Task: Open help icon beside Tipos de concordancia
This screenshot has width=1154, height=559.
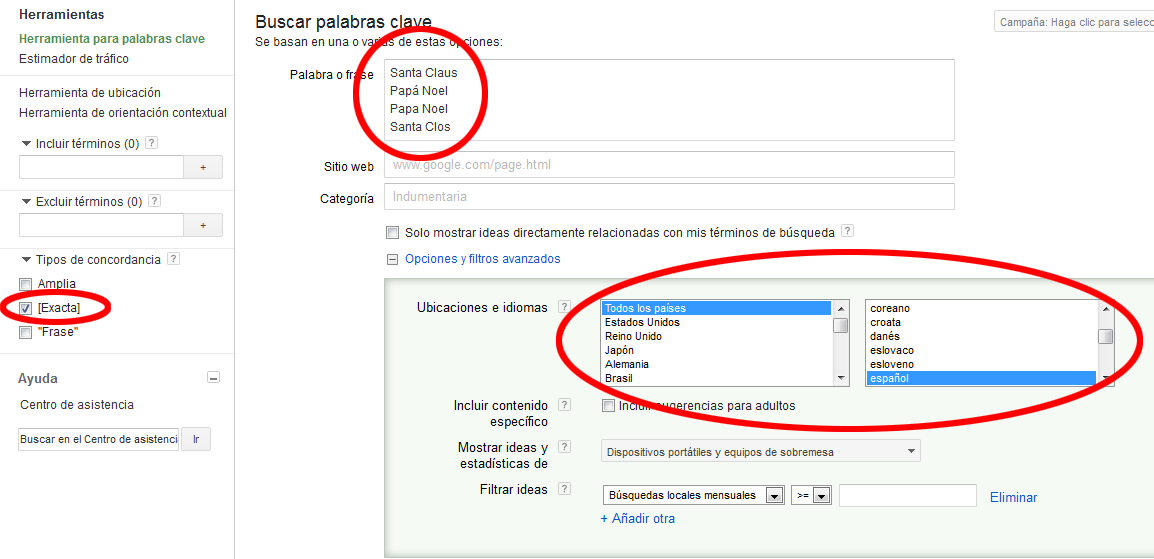Action: [173, 259]
